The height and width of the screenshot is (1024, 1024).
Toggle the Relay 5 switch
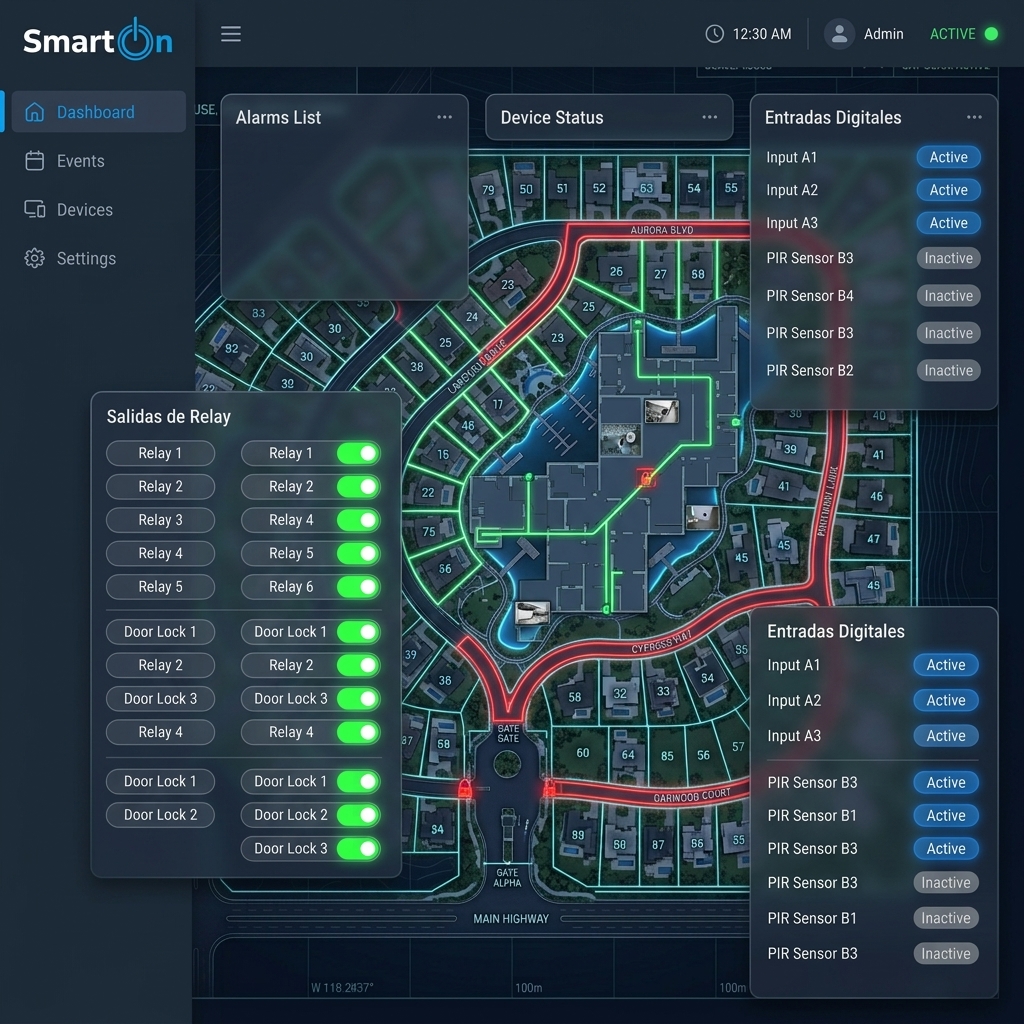[x=359, y=553]
